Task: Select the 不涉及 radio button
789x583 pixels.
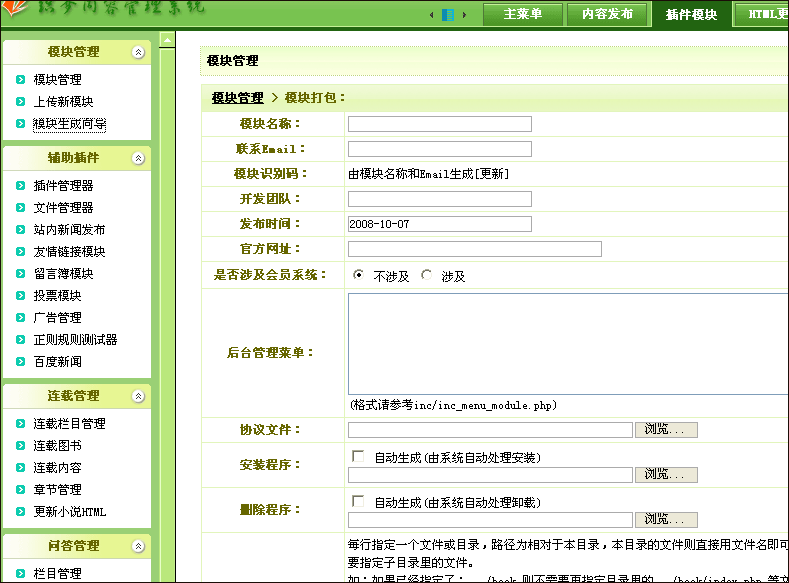Action: [359, 275]
